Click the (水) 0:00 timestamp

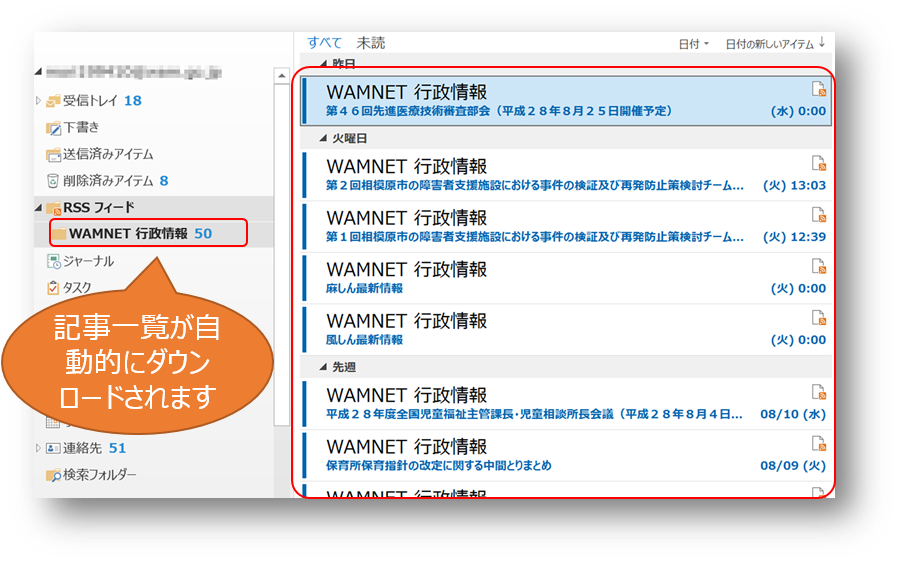[x=798, y=111]
